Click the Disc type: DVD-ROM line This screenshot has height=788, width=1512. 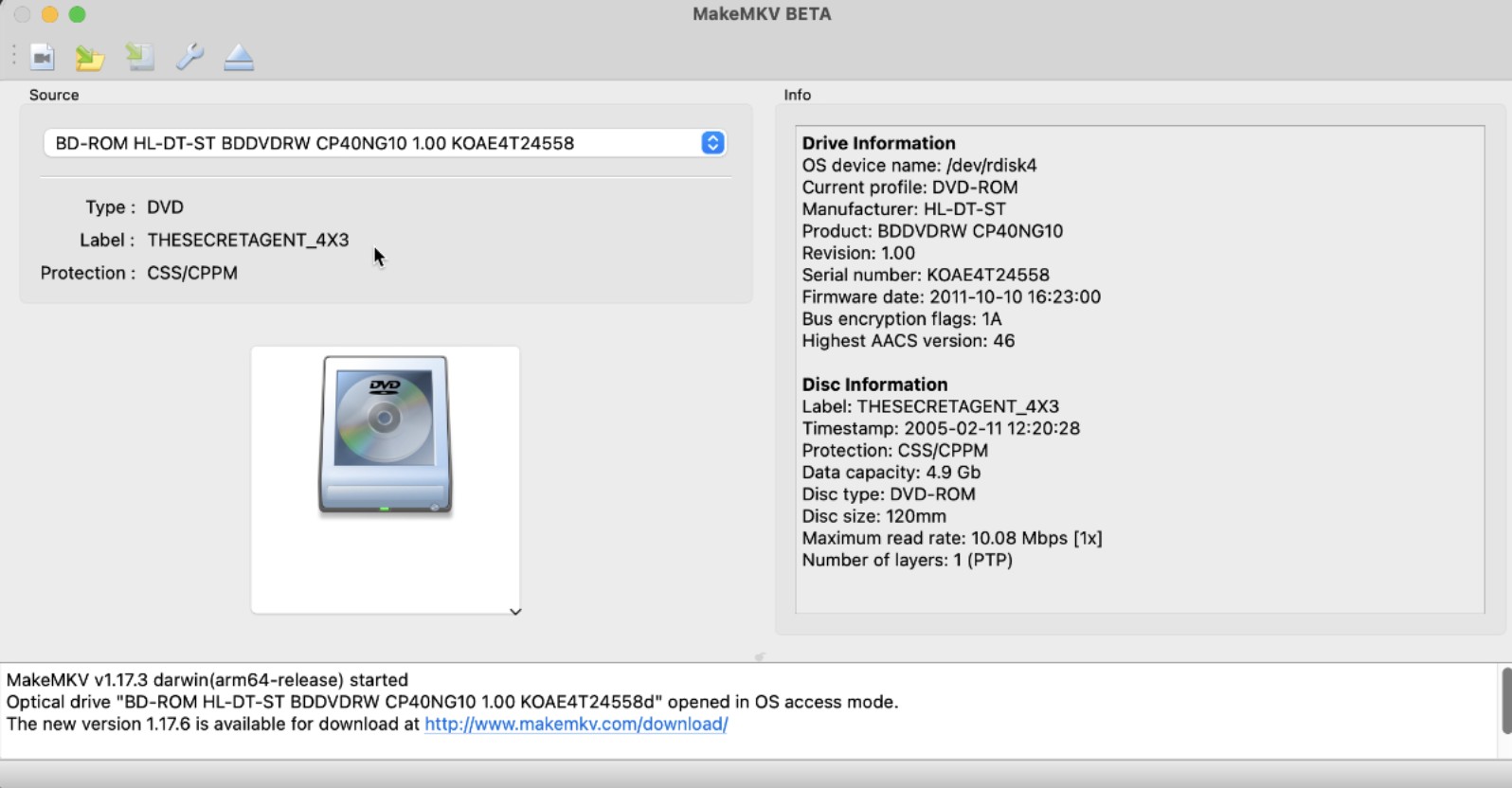(x=889, y=493)
